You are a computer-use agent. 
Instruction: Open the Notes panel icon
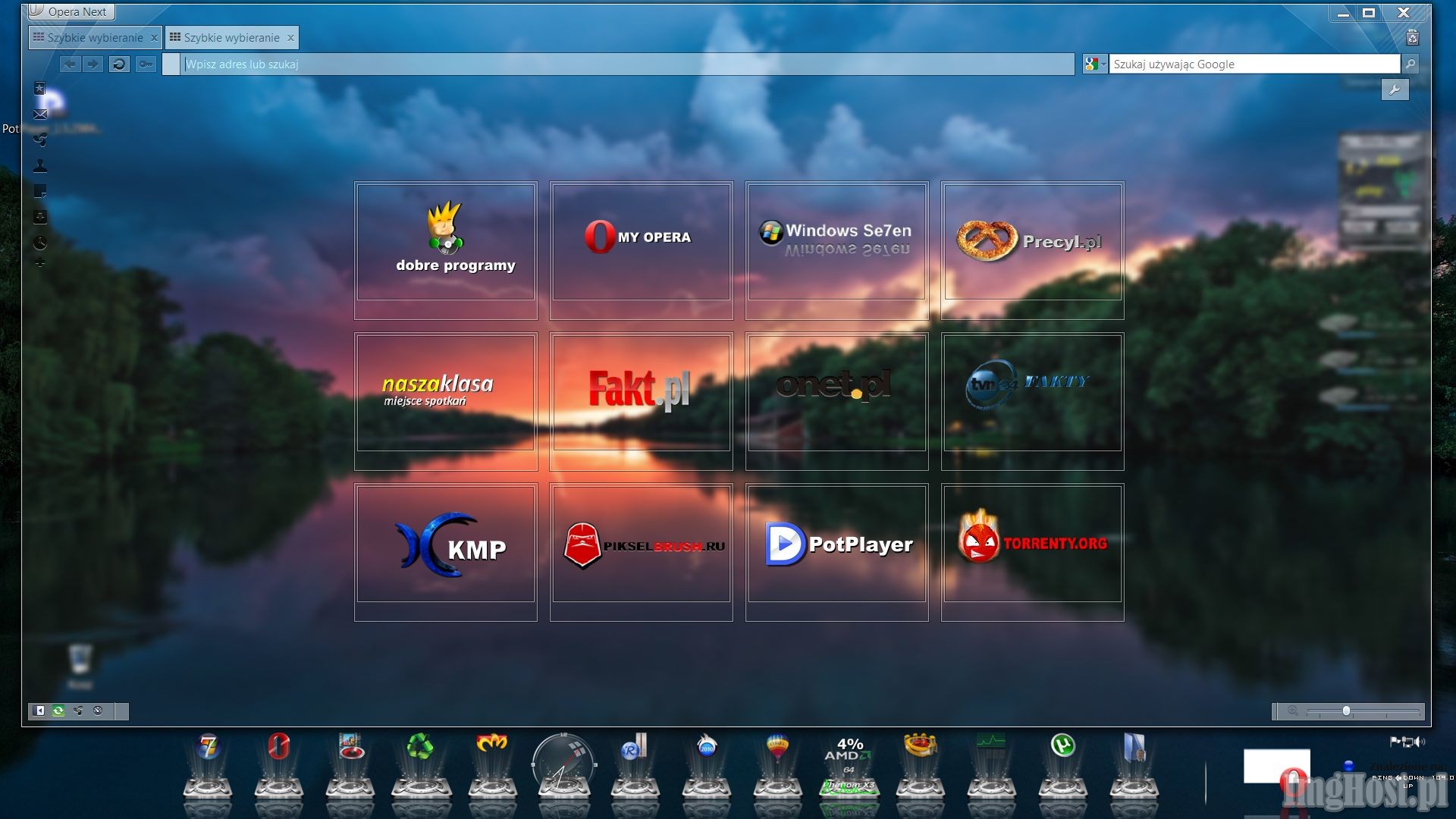coord(40,191)
